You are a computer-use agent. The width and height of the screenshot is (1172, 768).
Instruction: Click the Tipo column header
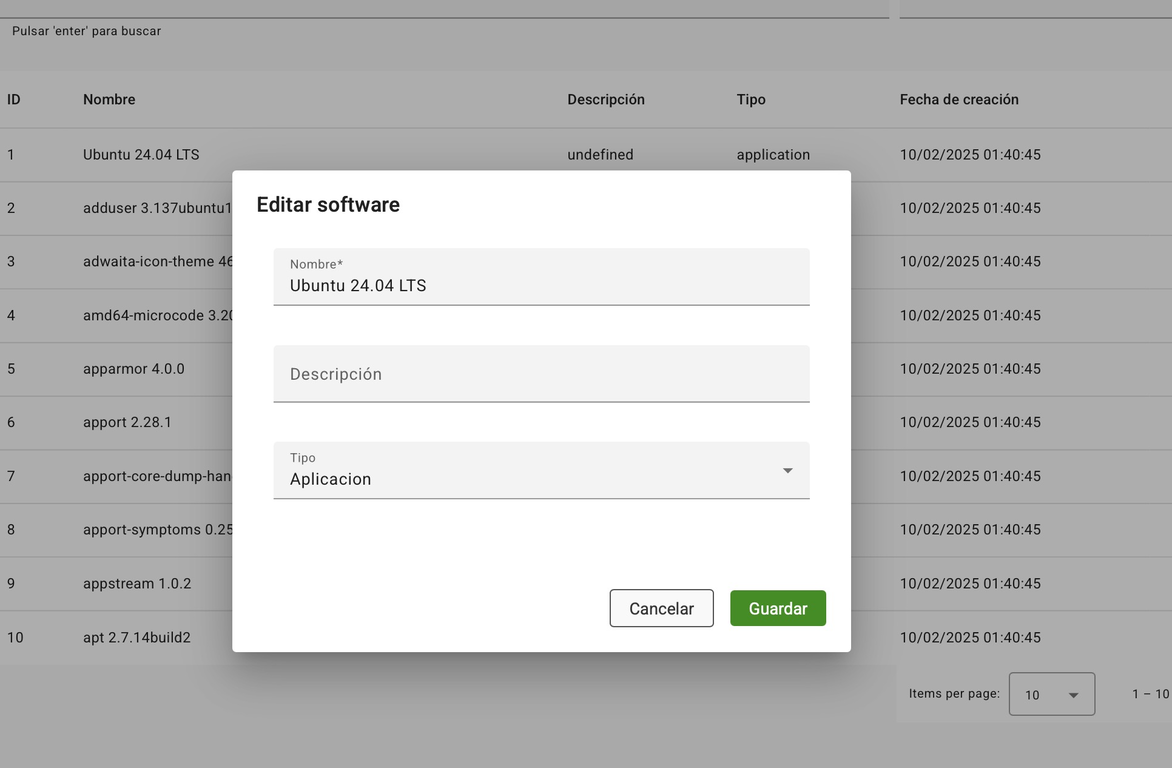[751, 100]
